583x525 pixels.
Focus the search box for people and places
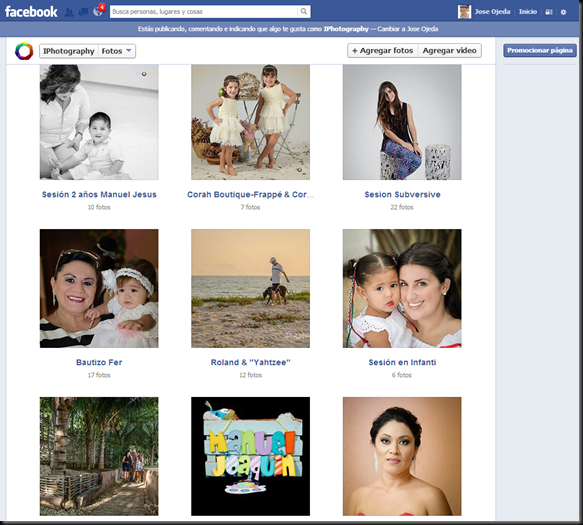[x=204, y=12]
